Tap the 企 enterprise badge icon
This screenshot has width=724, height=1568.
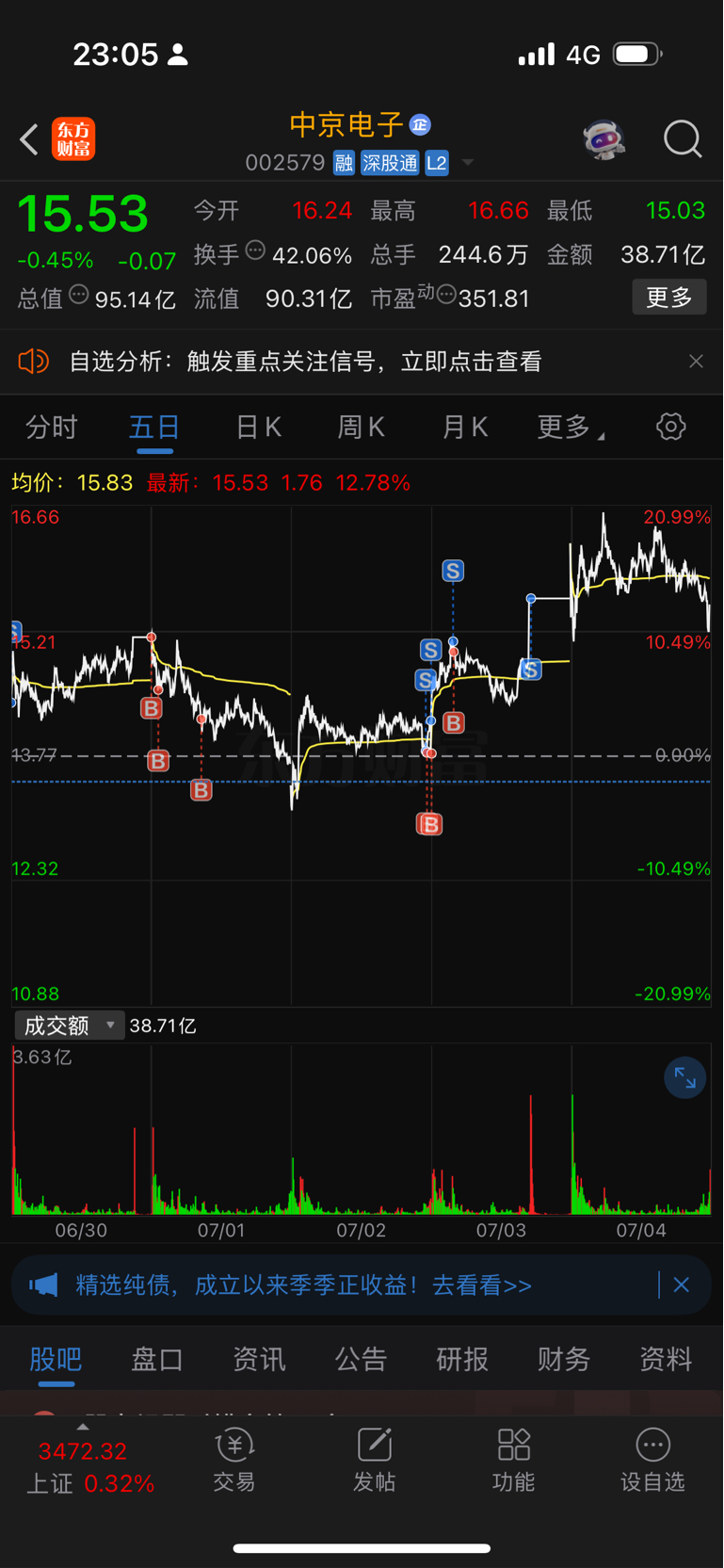(420, 124)
